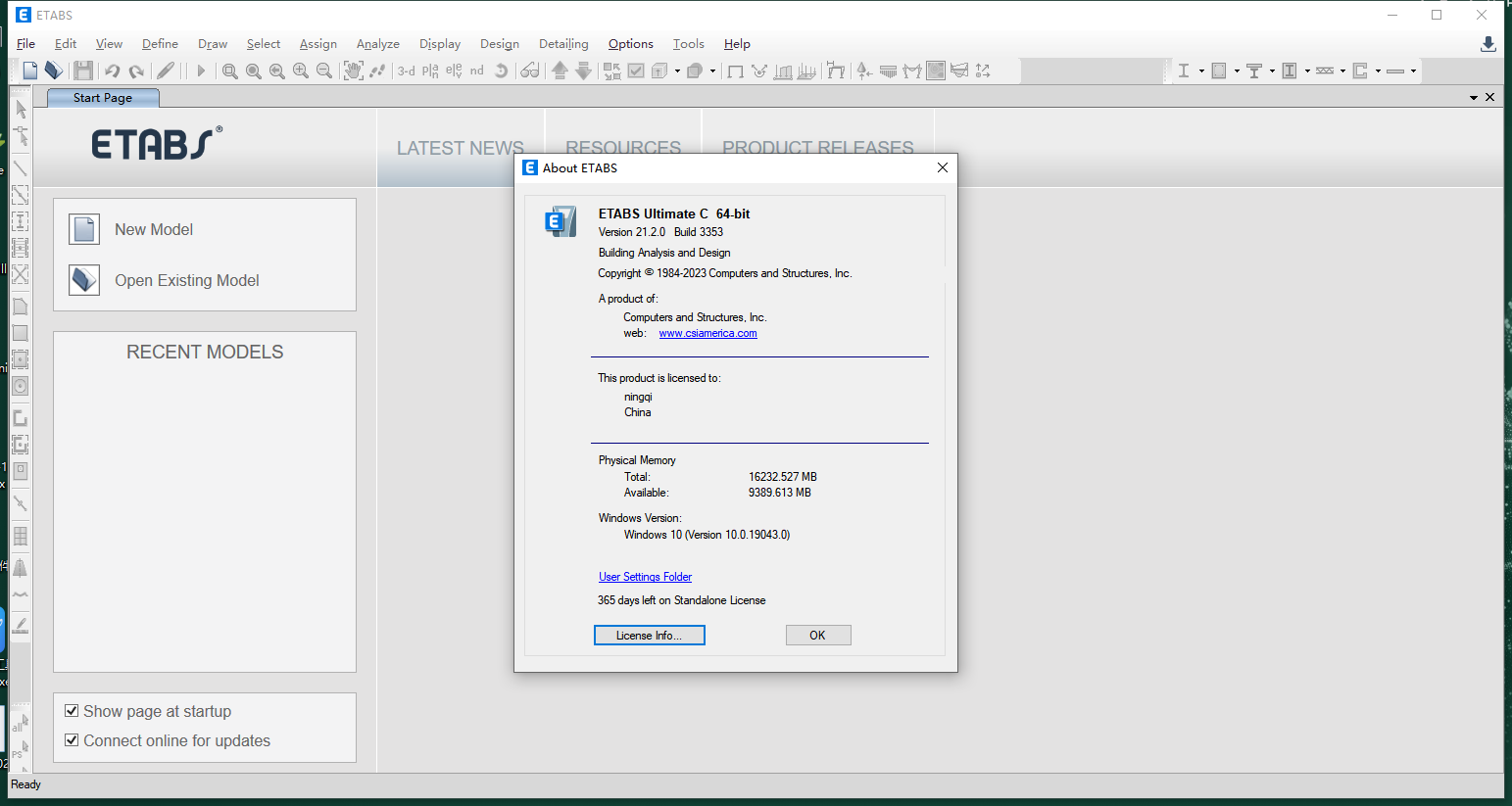Expand the object shrink dropdown arrow
1512x806 pixels.
click(712, 71)
